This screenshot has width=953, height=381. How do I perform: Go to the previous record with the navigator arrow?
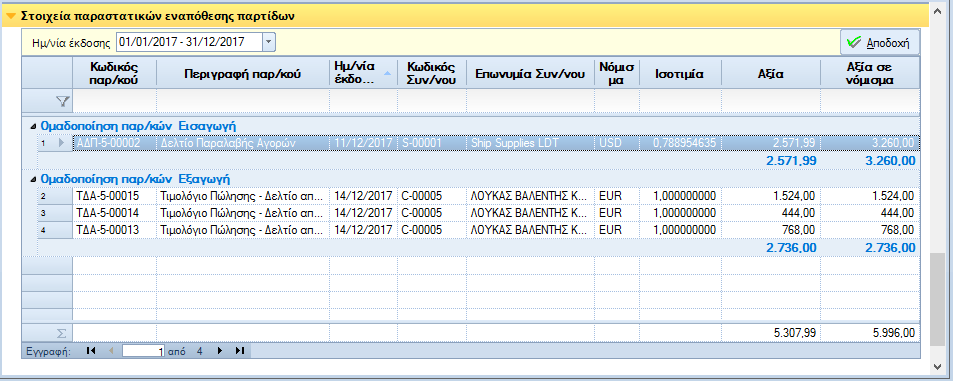tap(111, 351)
